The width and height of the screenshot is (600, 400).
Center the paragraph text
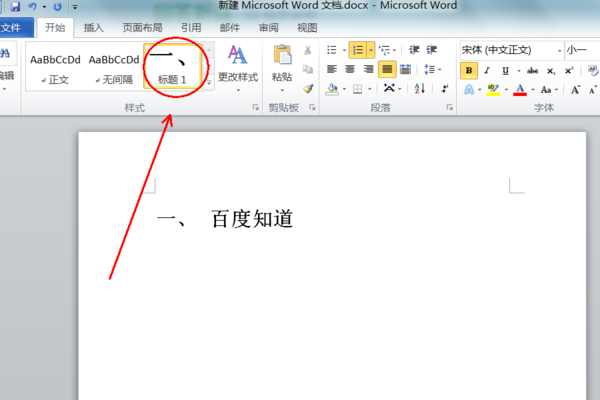click(350, 69)
